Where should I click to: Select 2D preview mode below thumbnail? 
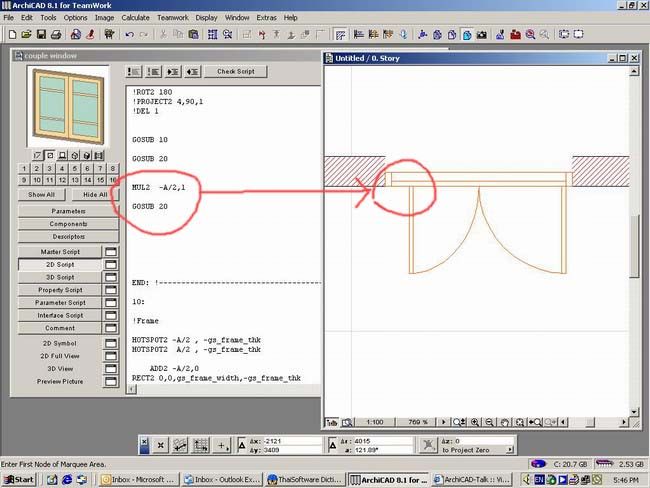point(50,155)
